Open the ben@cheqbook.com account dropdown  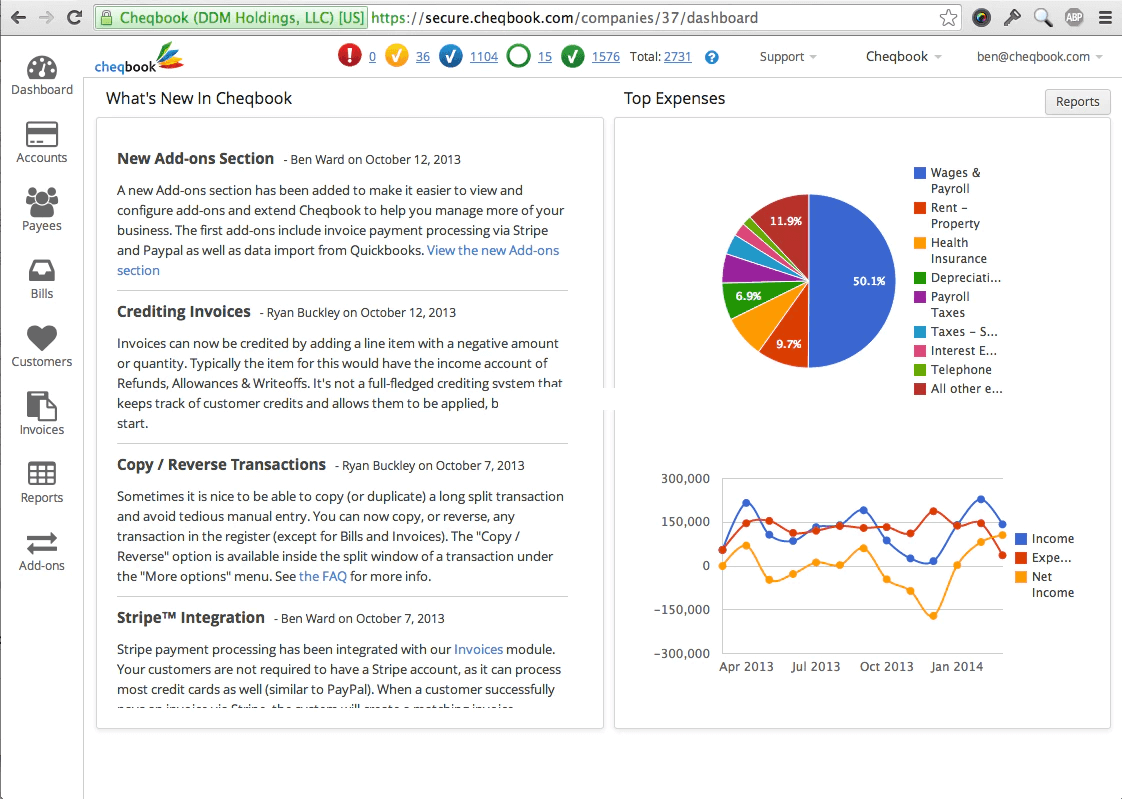pos(1039,57)
